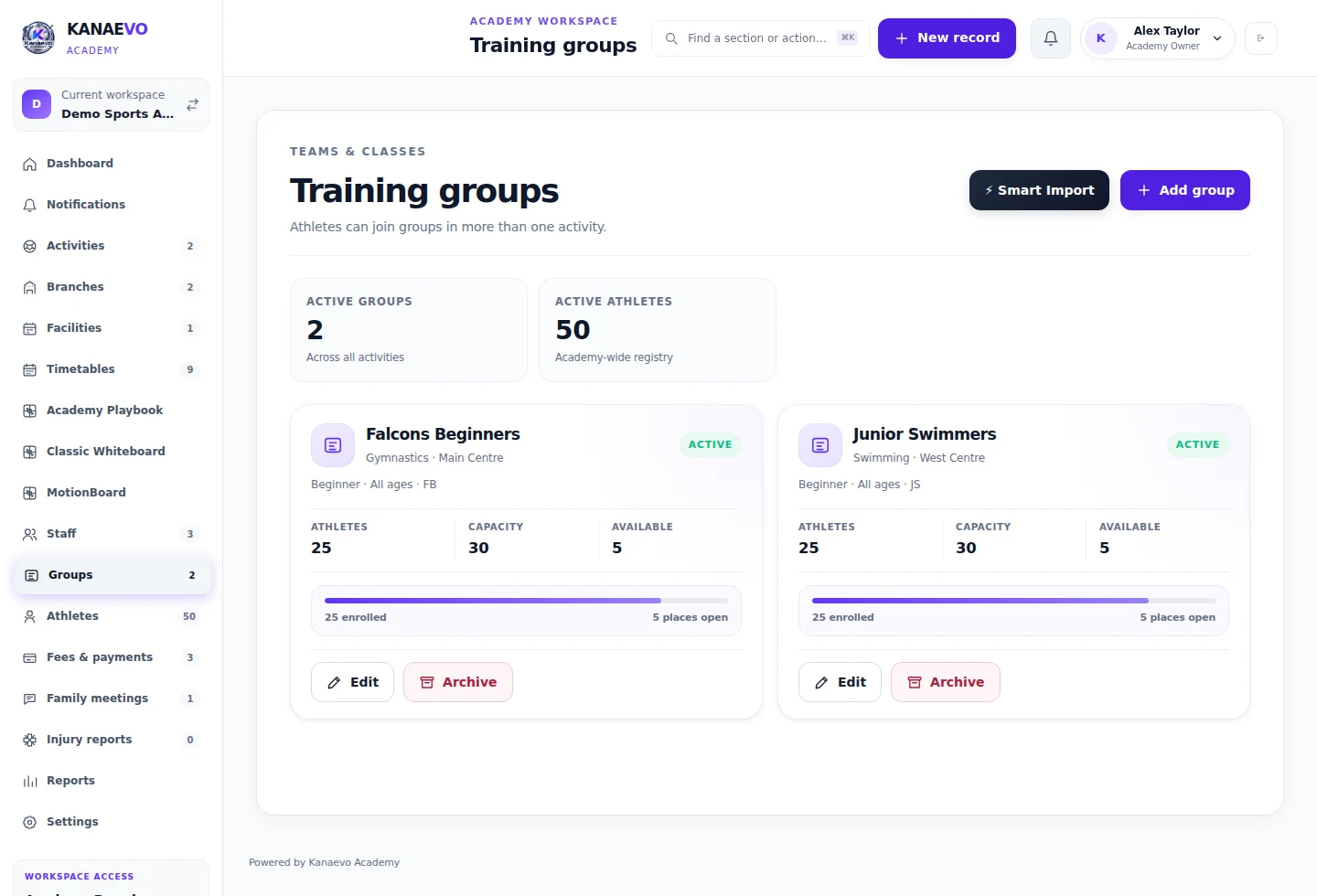Open MotionBoard in the sidebar
The image size is (1317, 896).
click(112, 493)
